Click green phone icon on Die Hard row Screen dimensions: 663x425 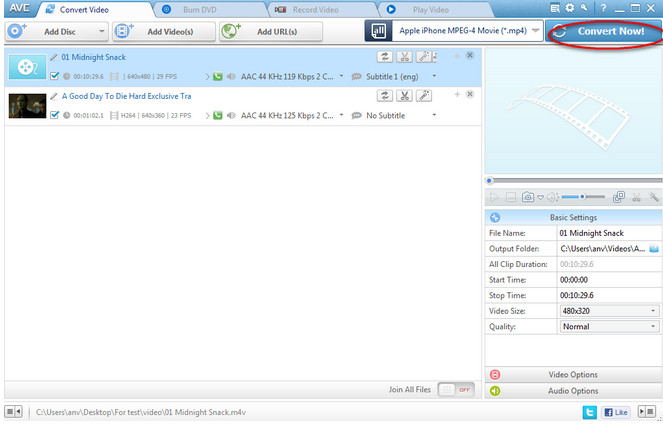218,115
